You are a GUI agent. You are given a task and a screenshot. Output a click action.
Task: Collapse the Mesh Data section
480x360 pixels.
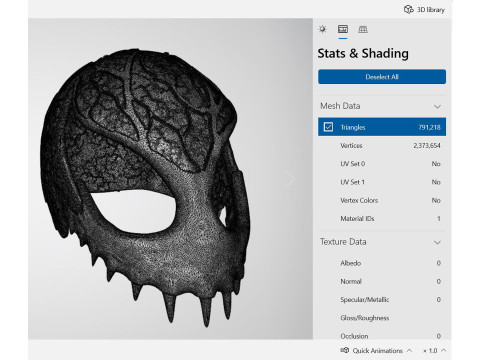tap(437, 106)
